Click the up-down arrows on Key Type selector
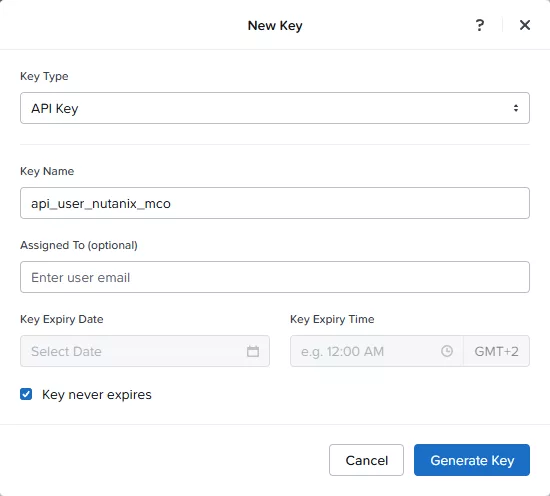The width and height of the screenshot is (550, 496). [x=516, y=108]
